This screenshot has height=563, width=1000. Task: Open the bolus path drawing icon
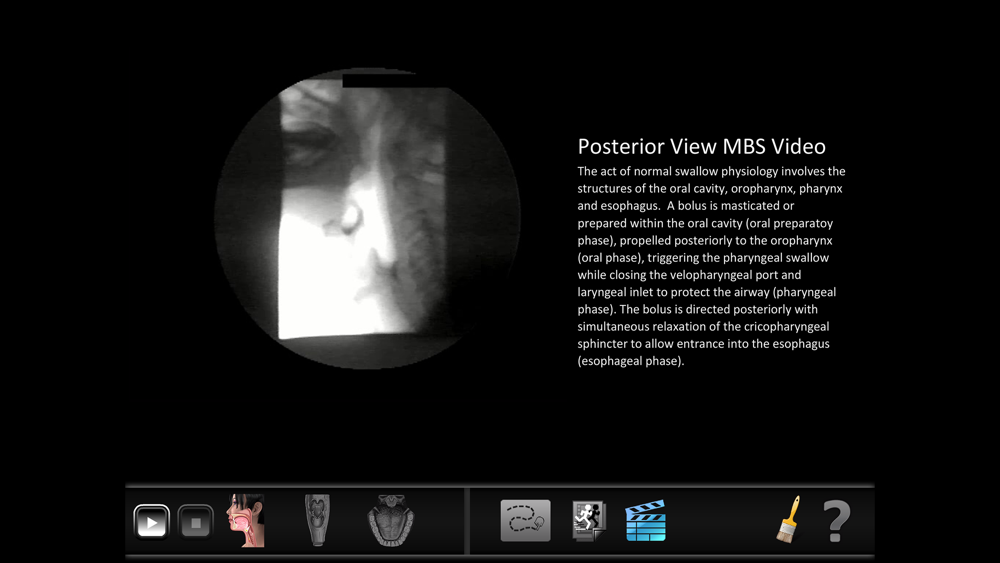coord(526,520)
